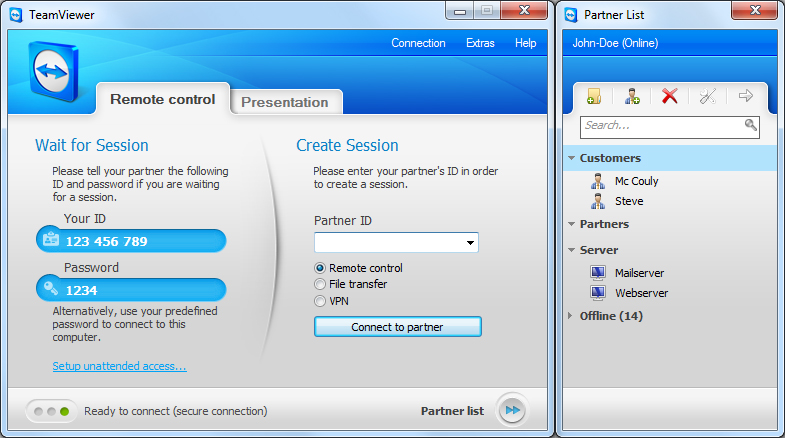Viewport: 785px width, 438px height.
Task: Collapse the Customers group
Action: coord(571,158)
